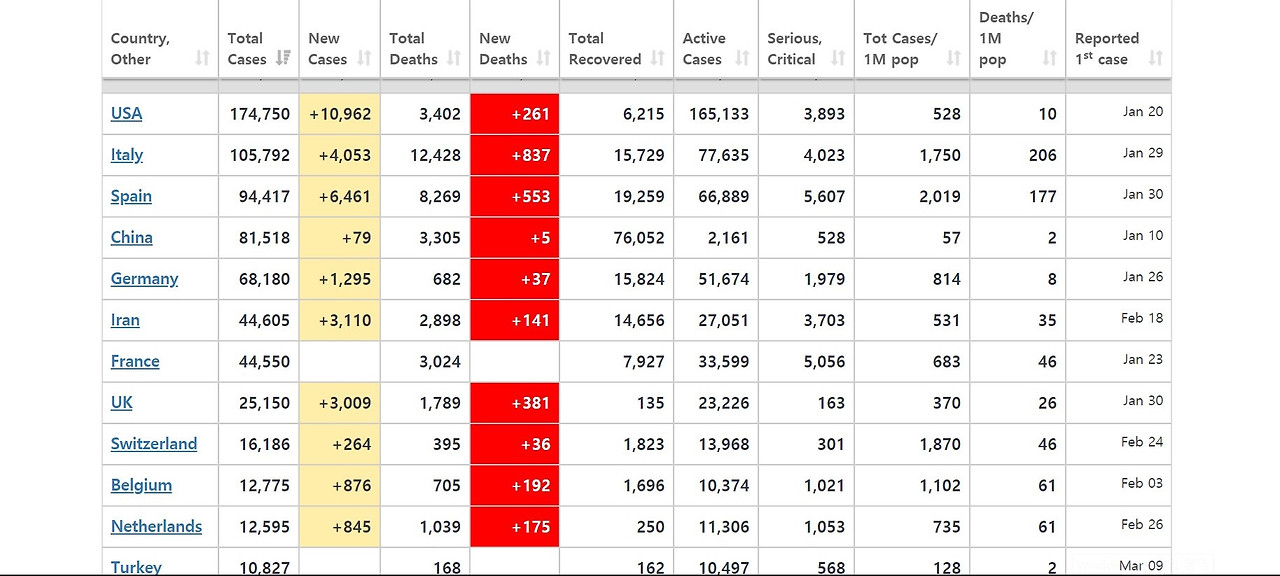Click the Serious, Critical column header
This screenshot has height=576, width=1280.
(806, 39)
